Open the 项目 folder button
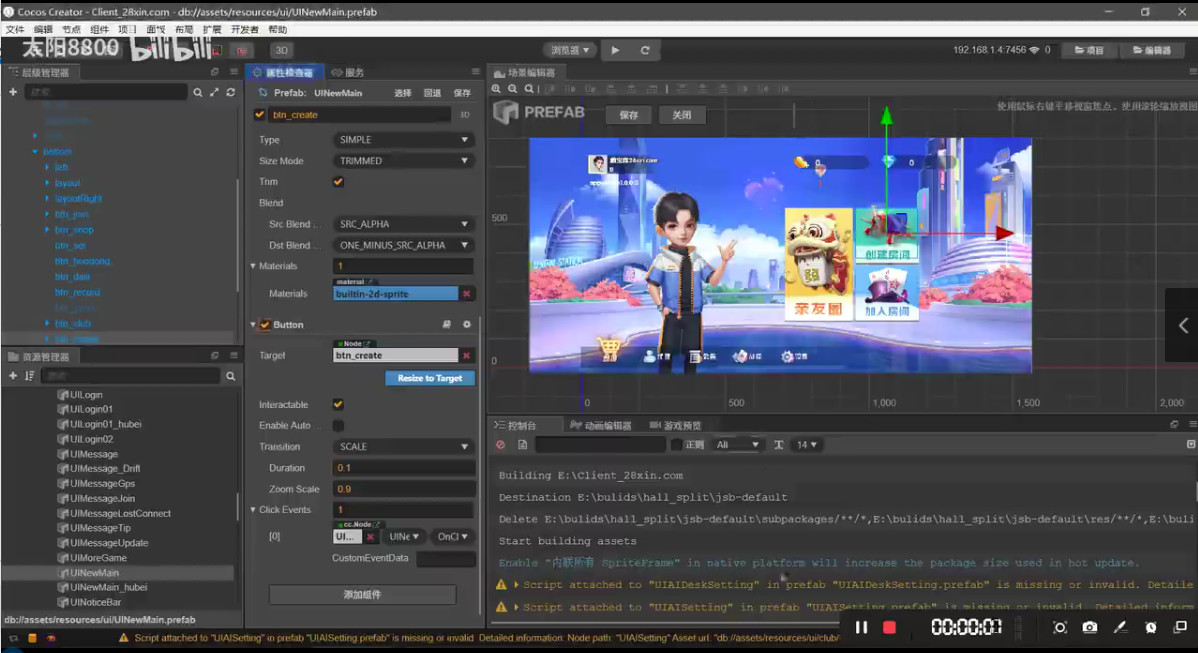 tap(1089, 50)
